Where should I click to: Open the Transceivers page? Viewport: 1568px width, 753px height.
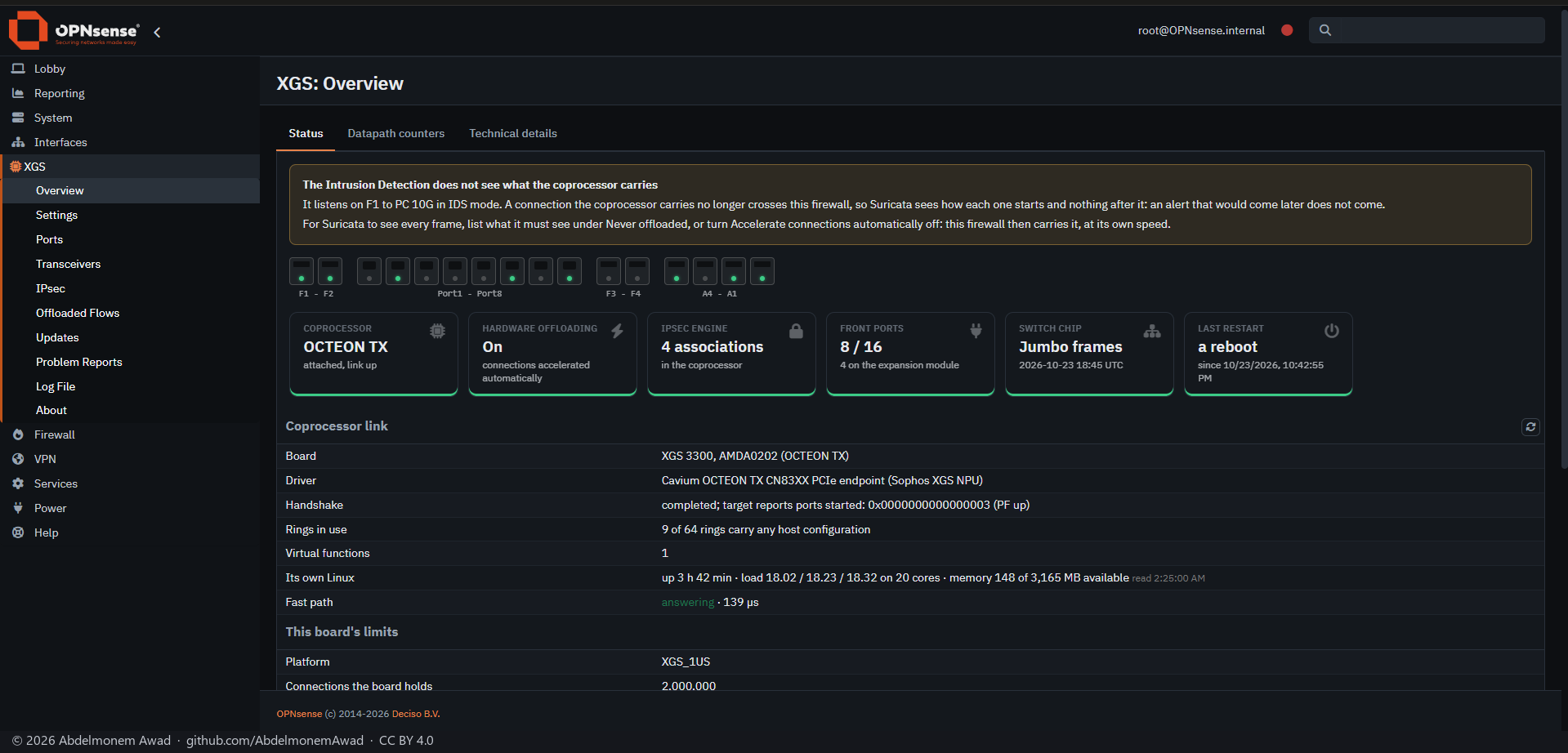tap(132, 264)
